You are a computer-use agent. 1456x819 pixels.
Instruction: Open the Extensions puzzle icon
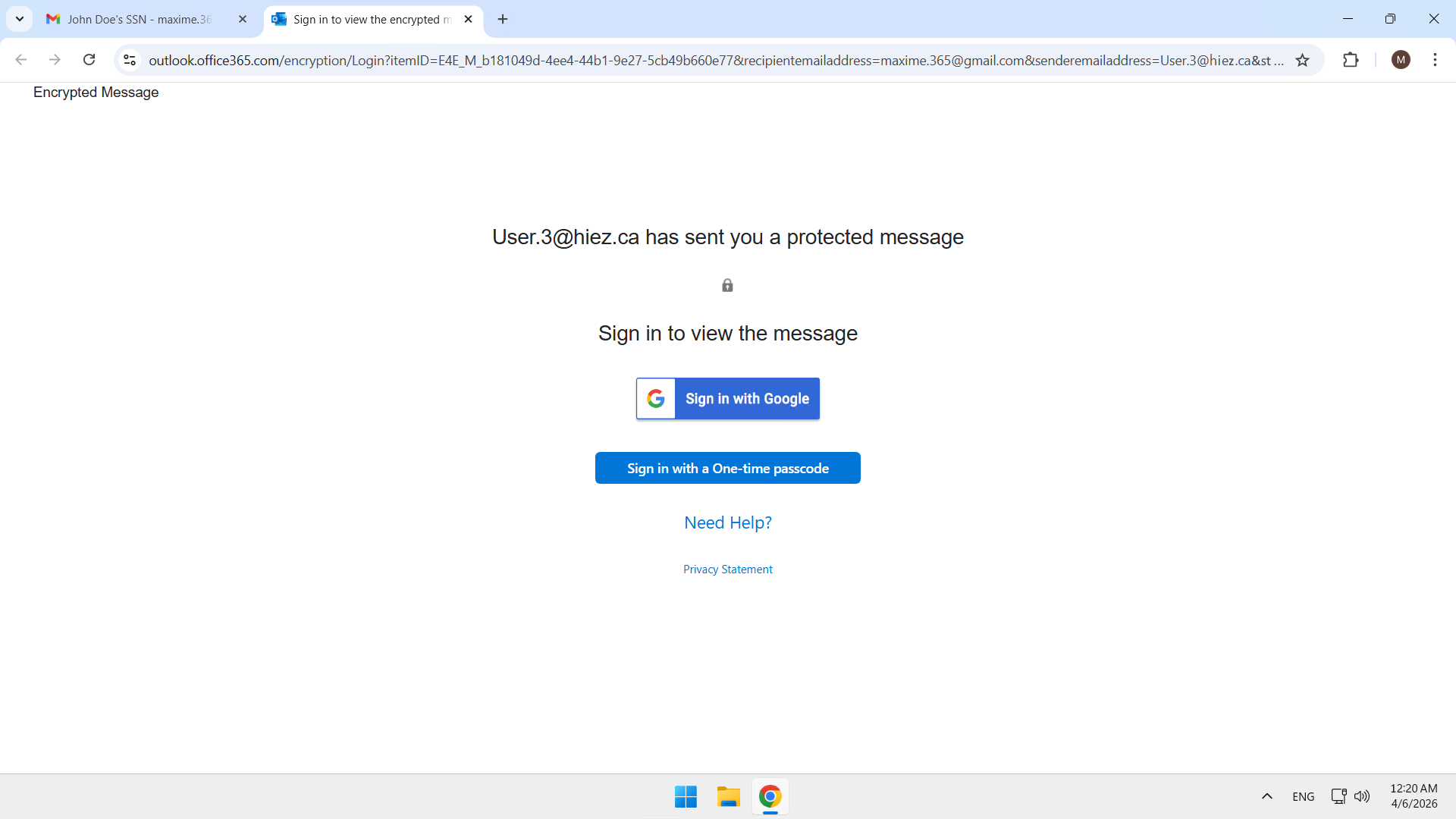tap(1351, 60)
